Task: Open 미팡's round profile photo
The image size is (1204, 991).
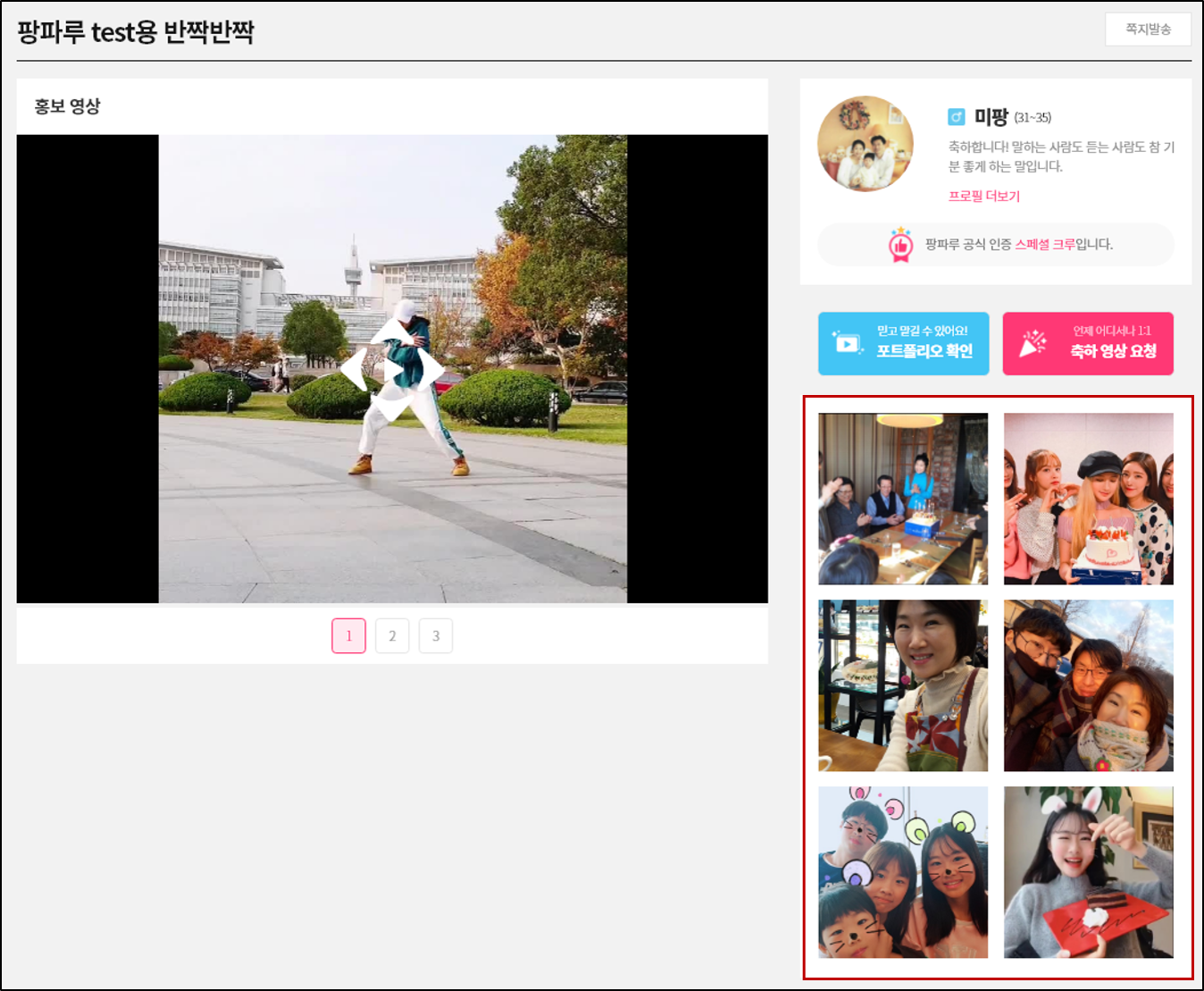Action: coord(865,144)
